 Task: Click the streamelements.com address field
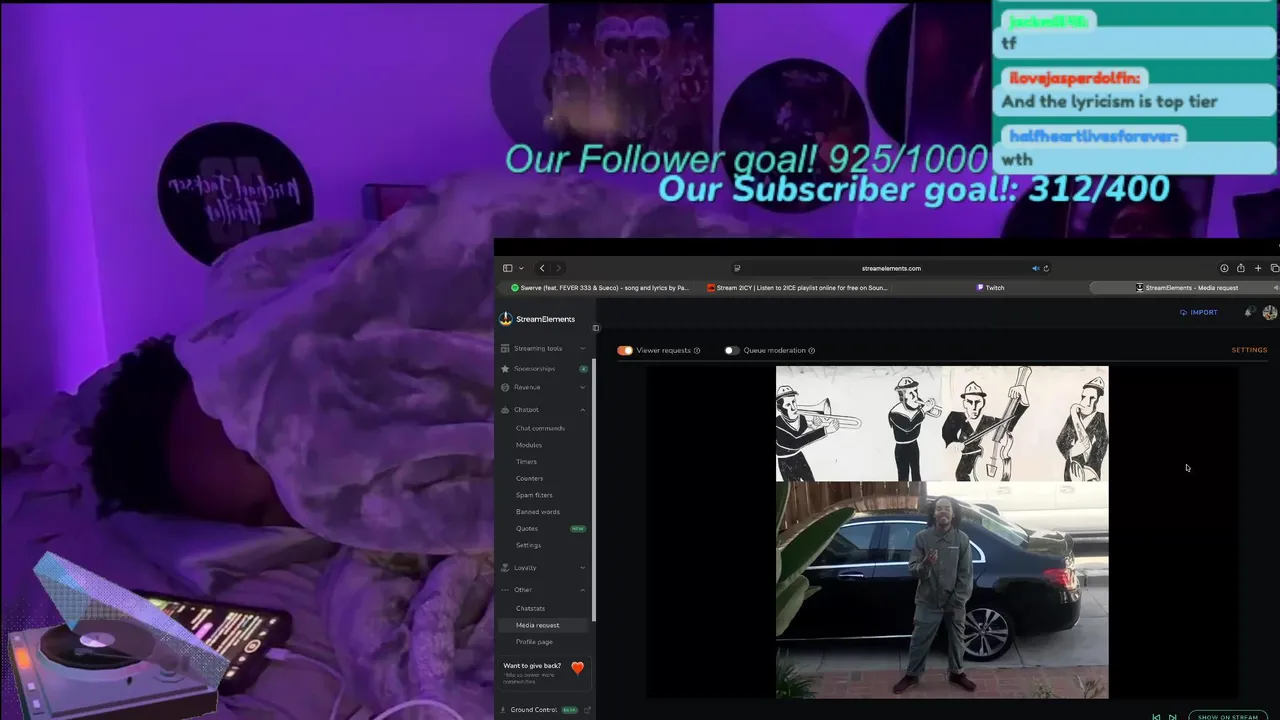pyautogui.click(x=891, y=268)
